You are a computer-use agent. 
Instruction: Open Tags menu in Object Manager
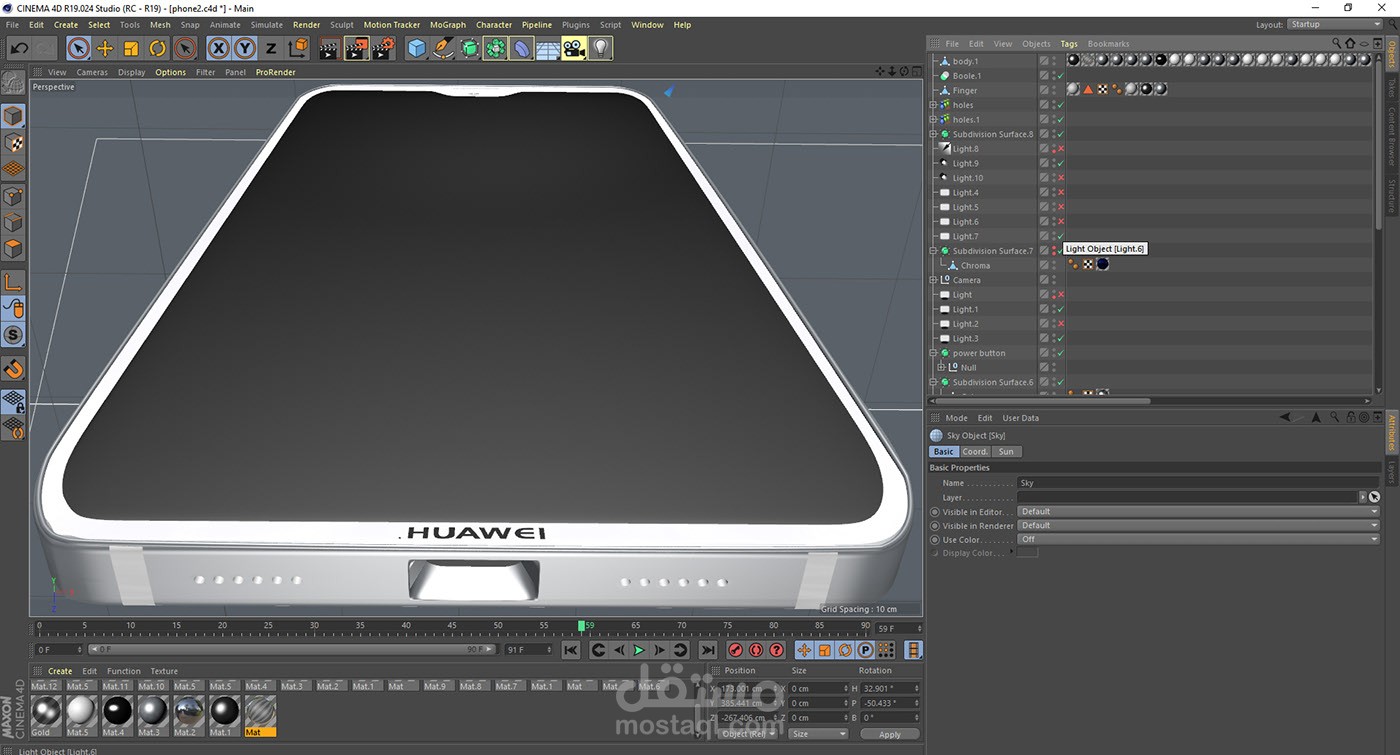tap(1069, 44)
